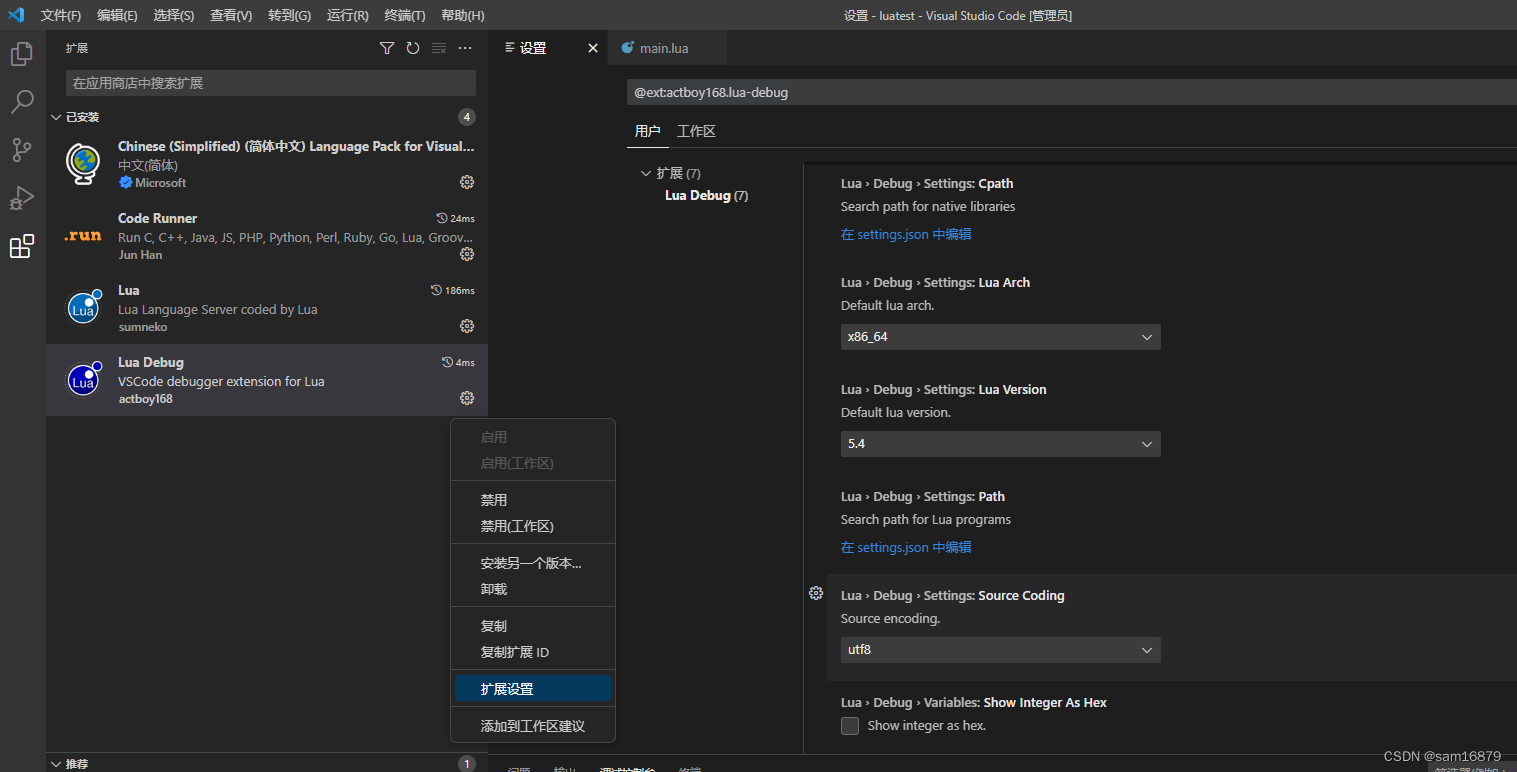The height and width of the screenshot is (772, 1517).
Task: Toggle Show integer as hex checkbox
Action: pyautogui.click(x=850, y=726)
